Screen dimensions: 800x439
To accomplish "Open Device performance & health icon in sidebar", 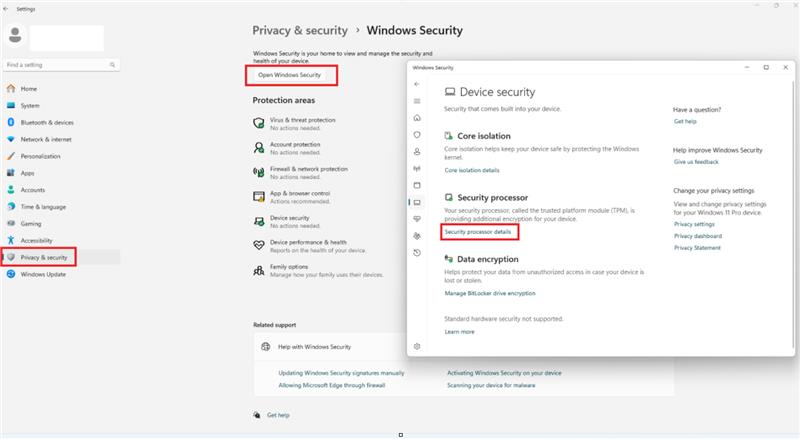I will 417,219.
